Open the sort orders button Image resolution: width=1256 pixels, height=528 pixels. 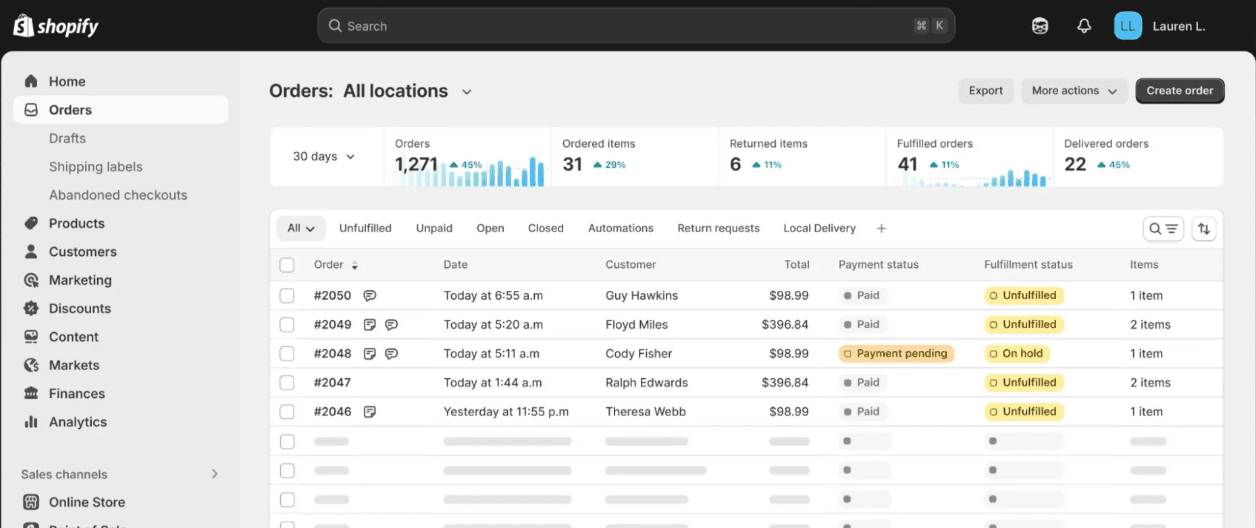coord(1204,229)
